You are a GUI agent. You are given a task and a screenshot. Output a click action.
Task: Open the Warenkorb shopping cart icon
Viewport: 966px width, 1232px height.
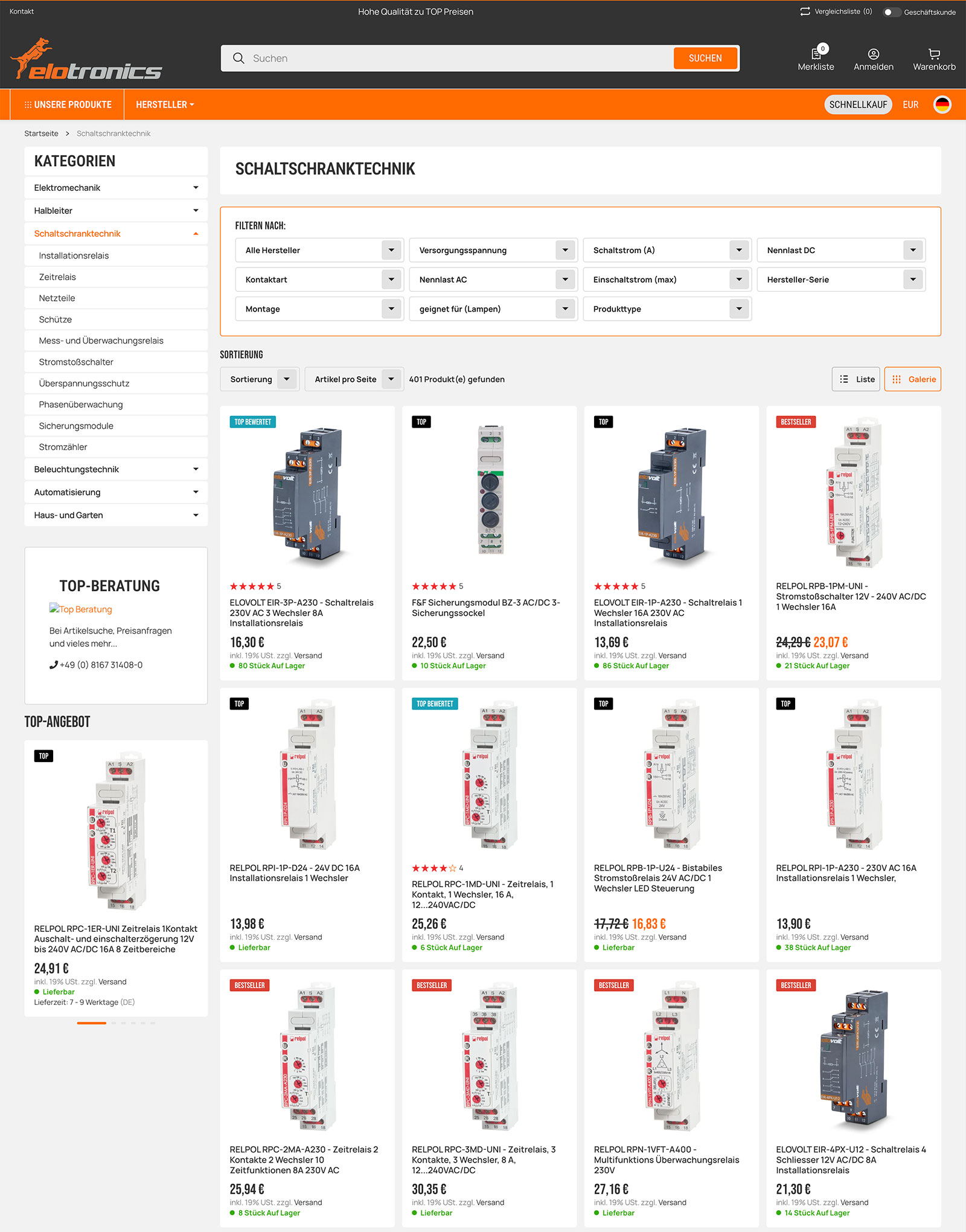[934, 59]
